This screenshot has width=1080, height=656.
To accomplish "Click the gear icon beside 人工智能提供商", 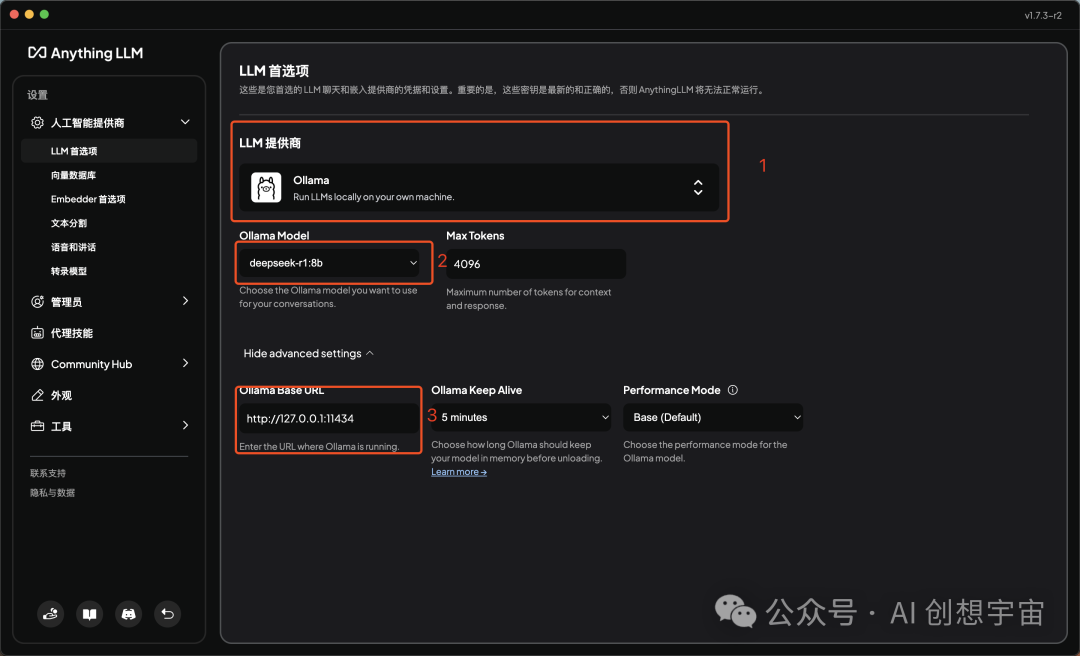I will [x=37, y=123].
